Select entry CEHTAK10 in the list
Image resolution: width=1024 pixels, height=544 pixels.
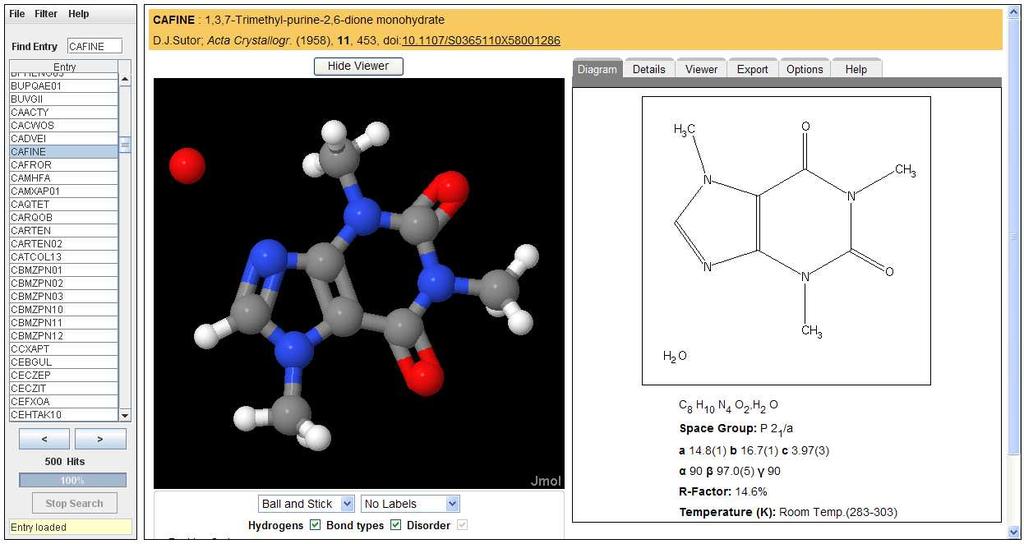(63, 415)
